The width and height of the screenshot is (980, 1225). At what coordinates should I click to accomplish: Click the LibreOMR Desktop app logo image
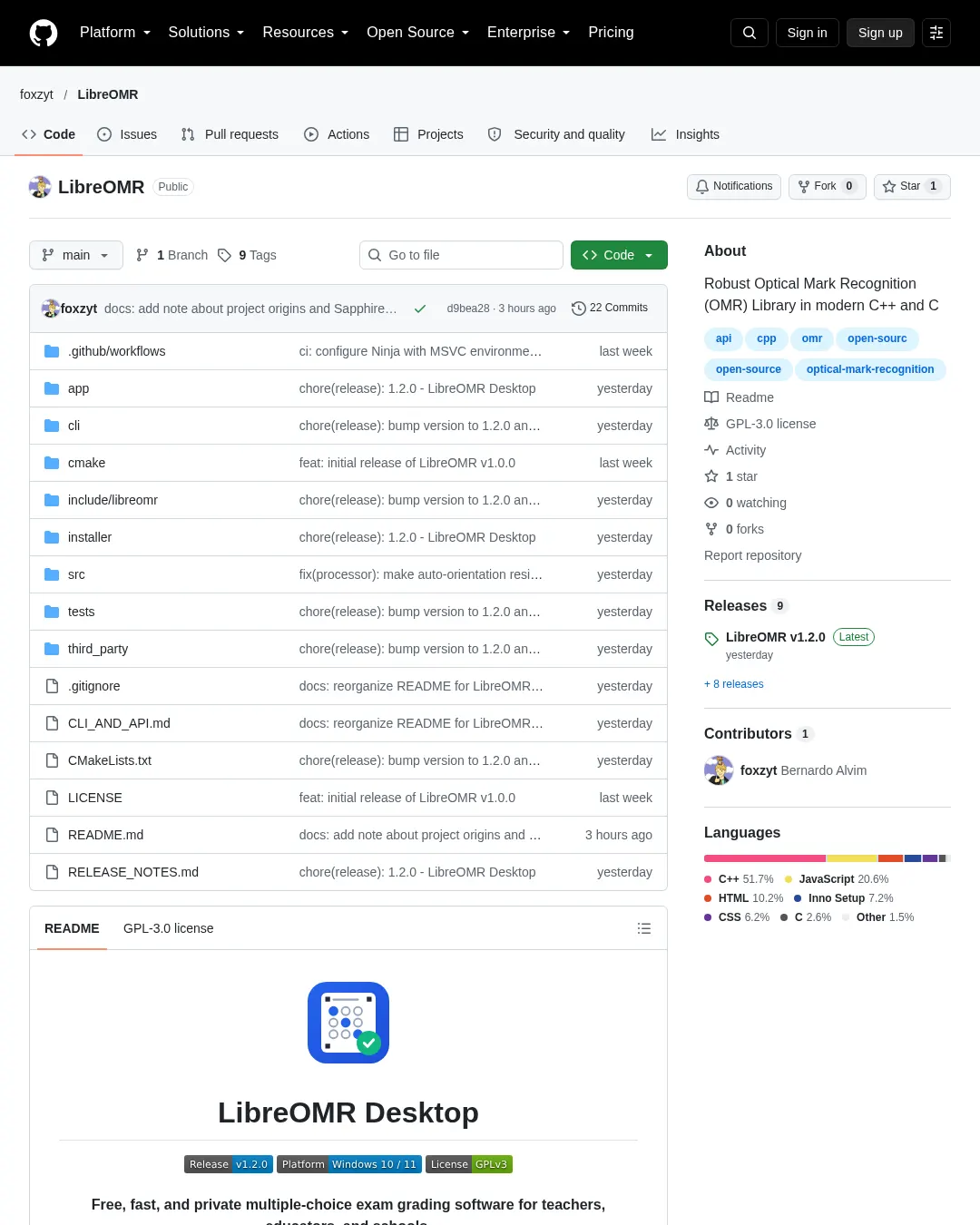click(348, 1023)
